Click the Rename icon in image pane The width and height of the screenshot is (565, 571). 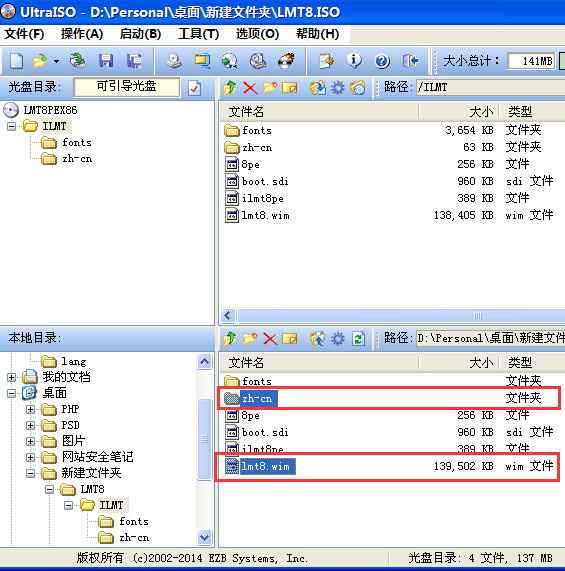pyautogui.click(x=290, y=88)
